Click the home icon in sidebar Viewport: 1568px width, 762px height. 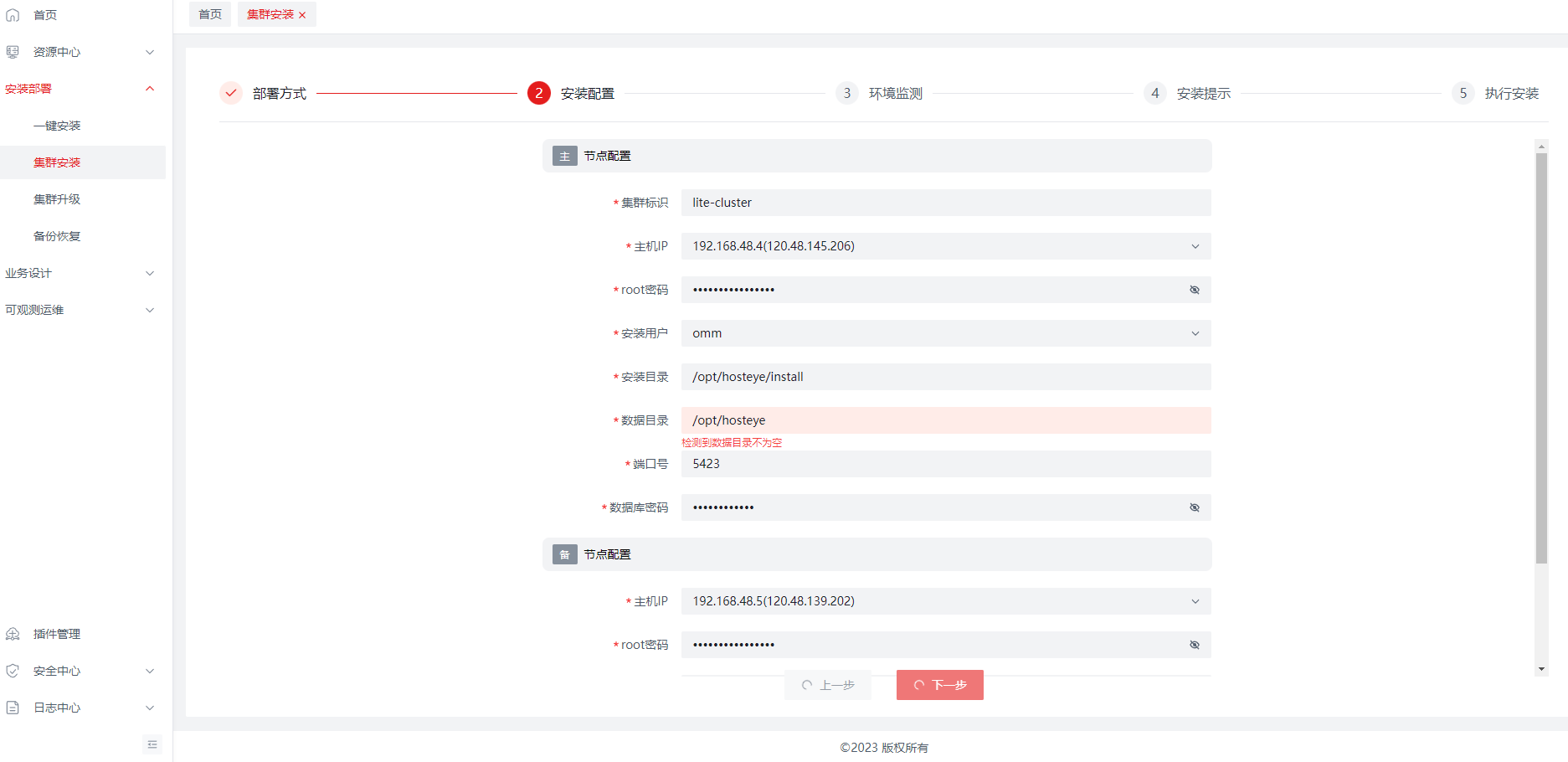13,15
